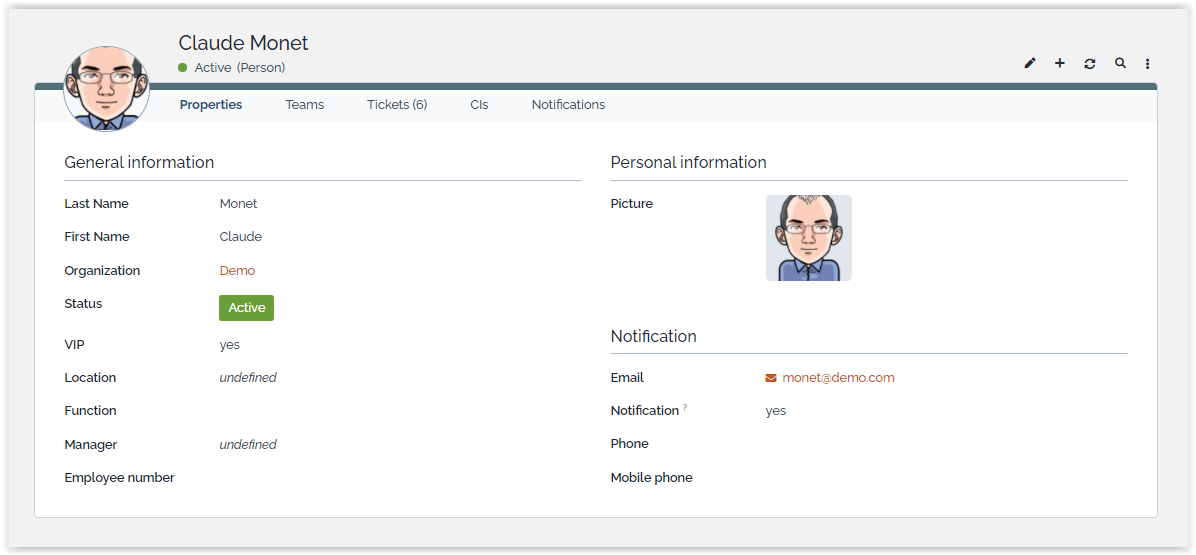This screenshot has height=555, width=1196.
Task: Open the three-dot more actions menu
Action: [x=1147, y=64]
